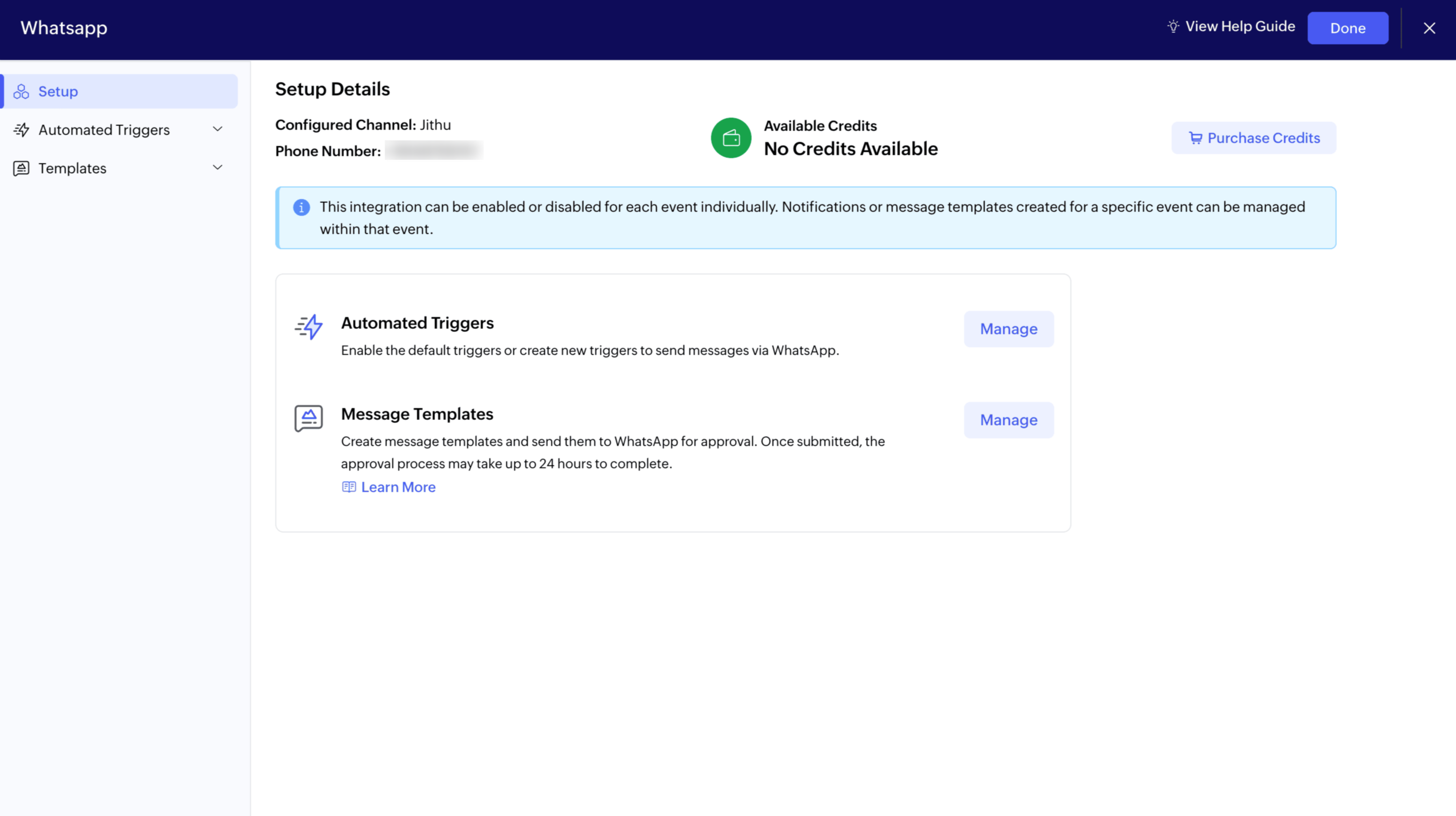Manage Message Templates
This screenshot has width=1456, height=816.
1008,420
